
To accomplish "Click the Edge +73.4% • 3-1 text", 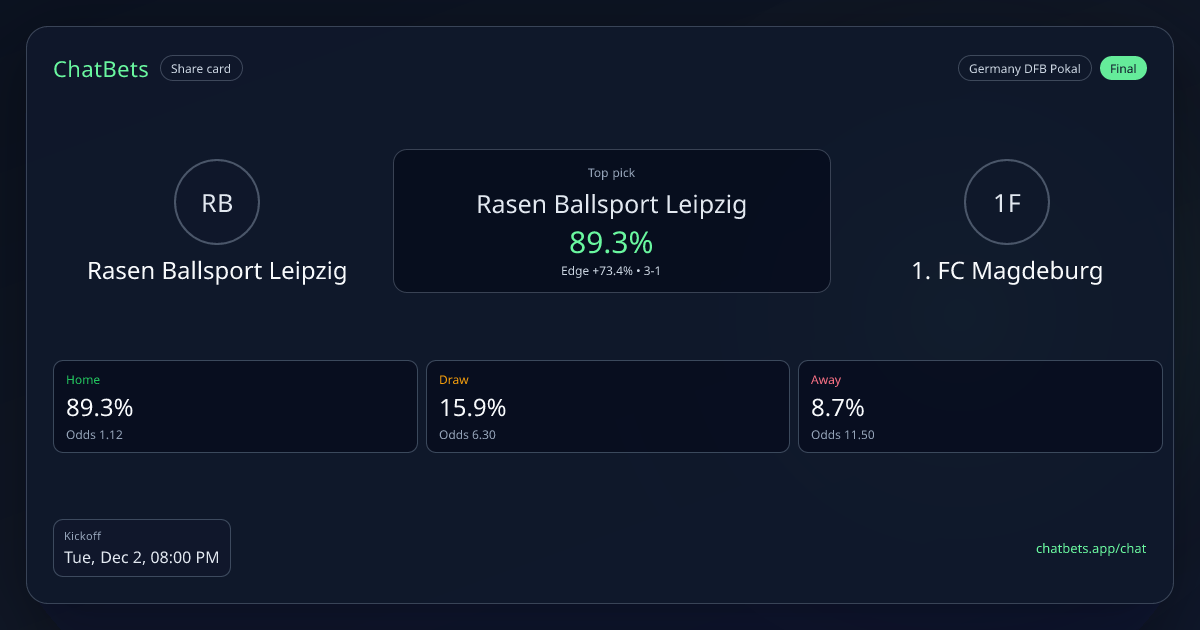I will [611, 271].
